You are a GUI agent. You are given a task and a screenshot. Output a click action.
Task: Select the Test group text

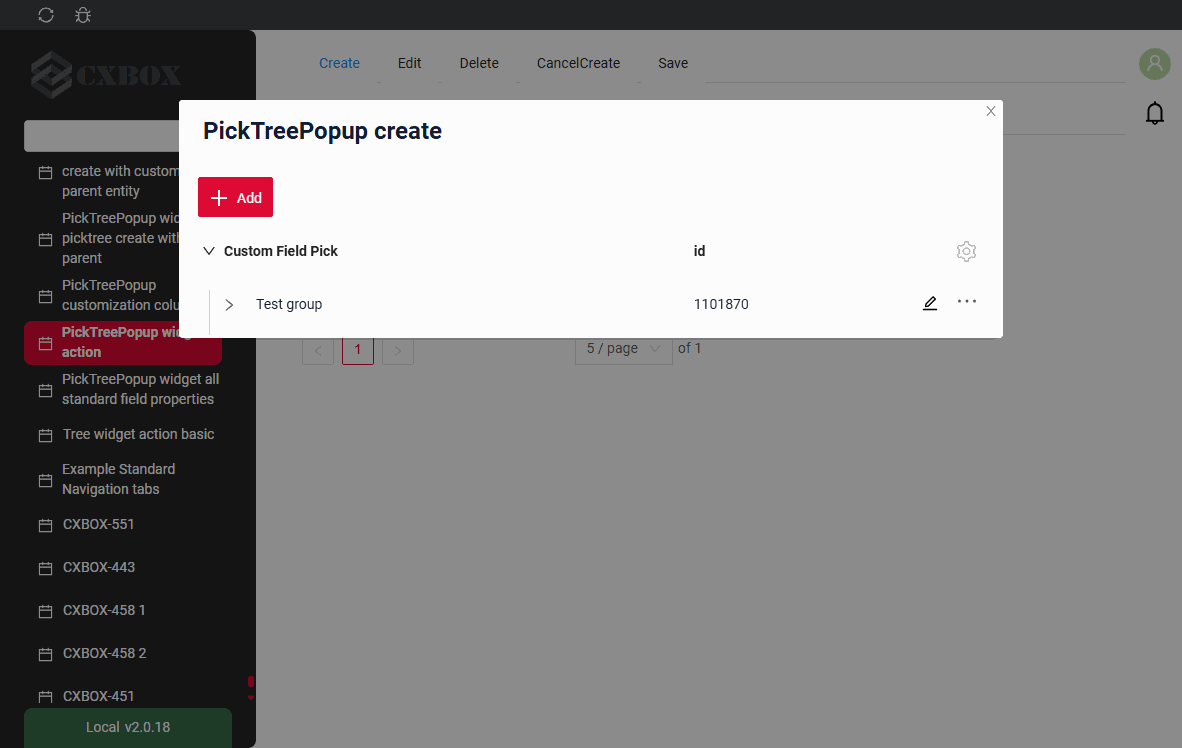coord(289,304)
